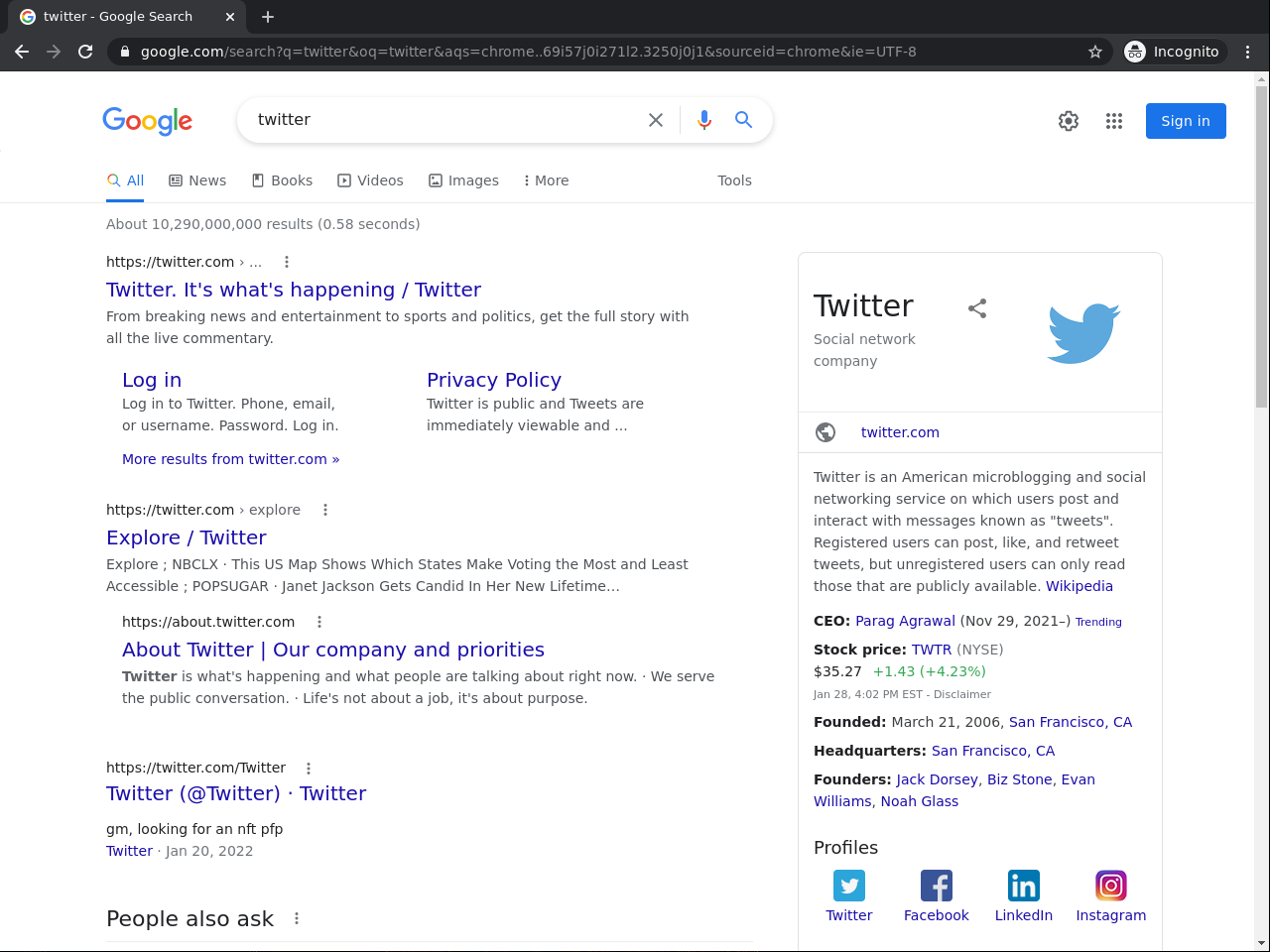The height and width of the screenshot is (952, 1270).
Task: Click the Incognito indicator
Action: coord(1175,52)
